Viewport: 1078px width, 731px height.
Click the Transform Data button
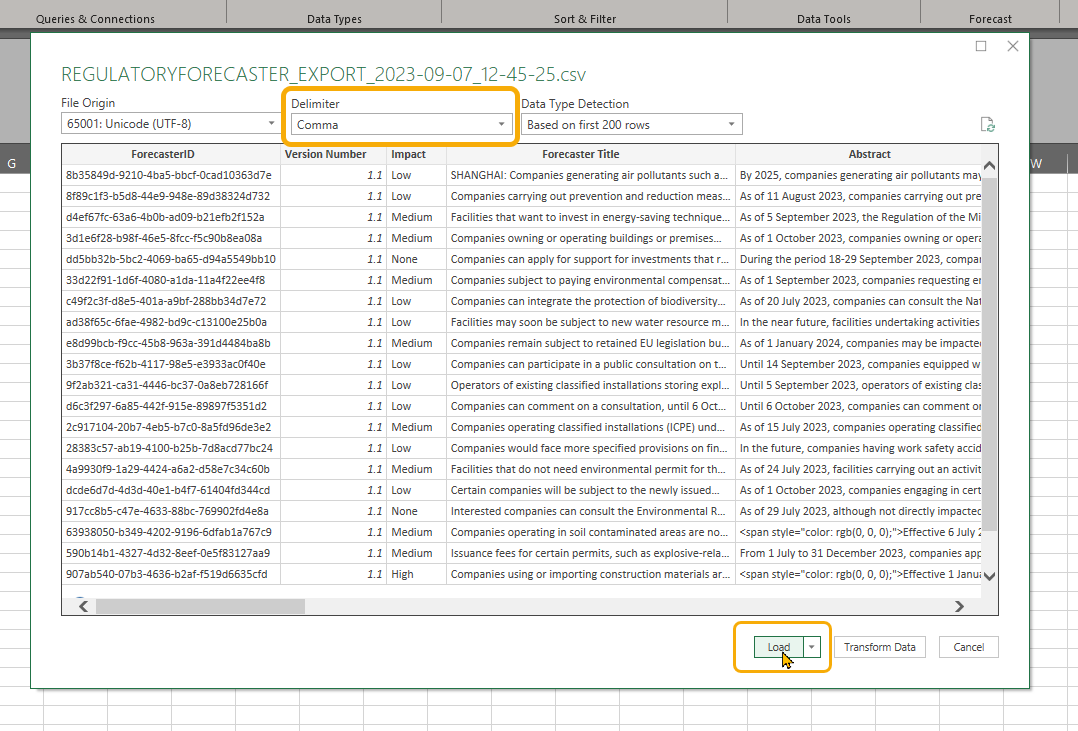click(x=879, y=647)
